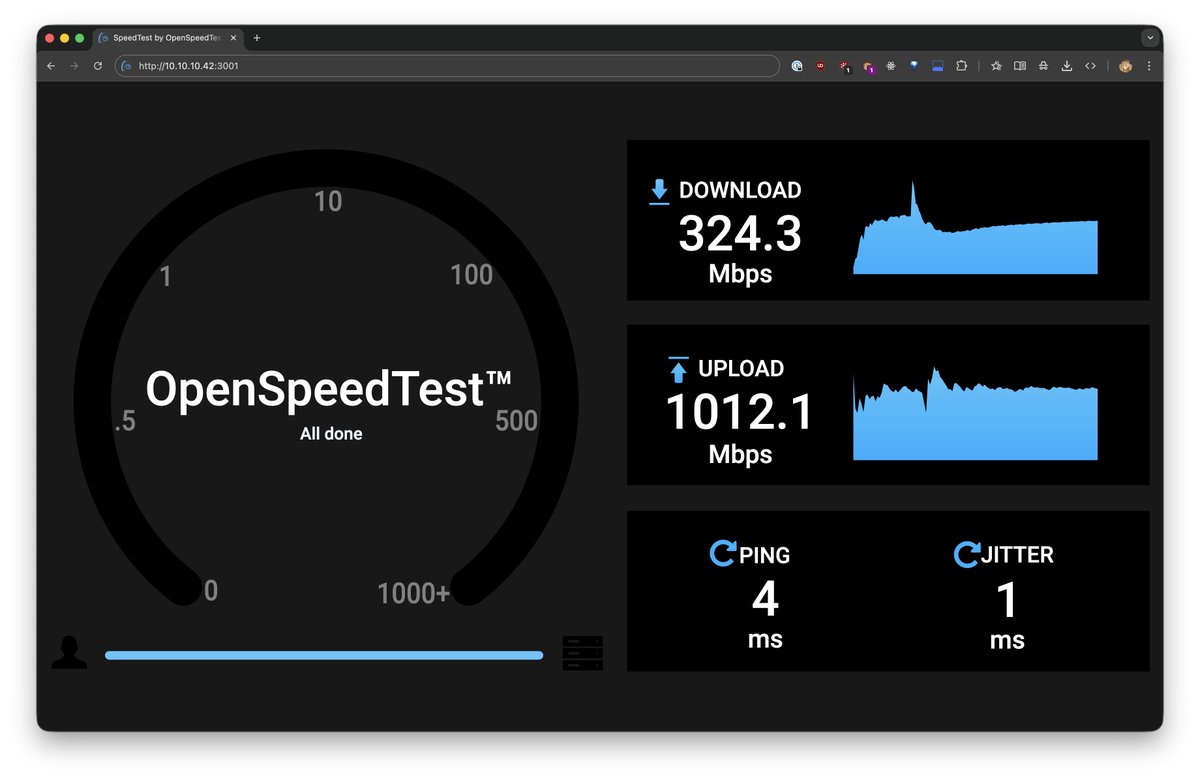Viewport: 1200px width, 780px height.
Task: Open the Chrome three-dot menu
Action: click(x=1148, y=66)
